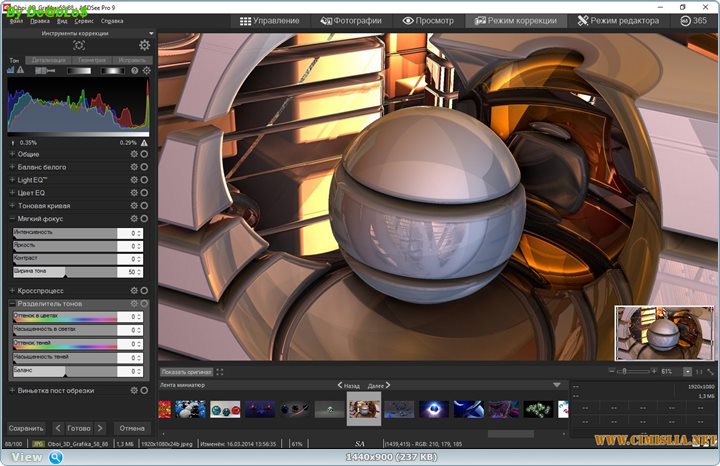
Task: Click the Сохранить button
Action: click(26, 428)
